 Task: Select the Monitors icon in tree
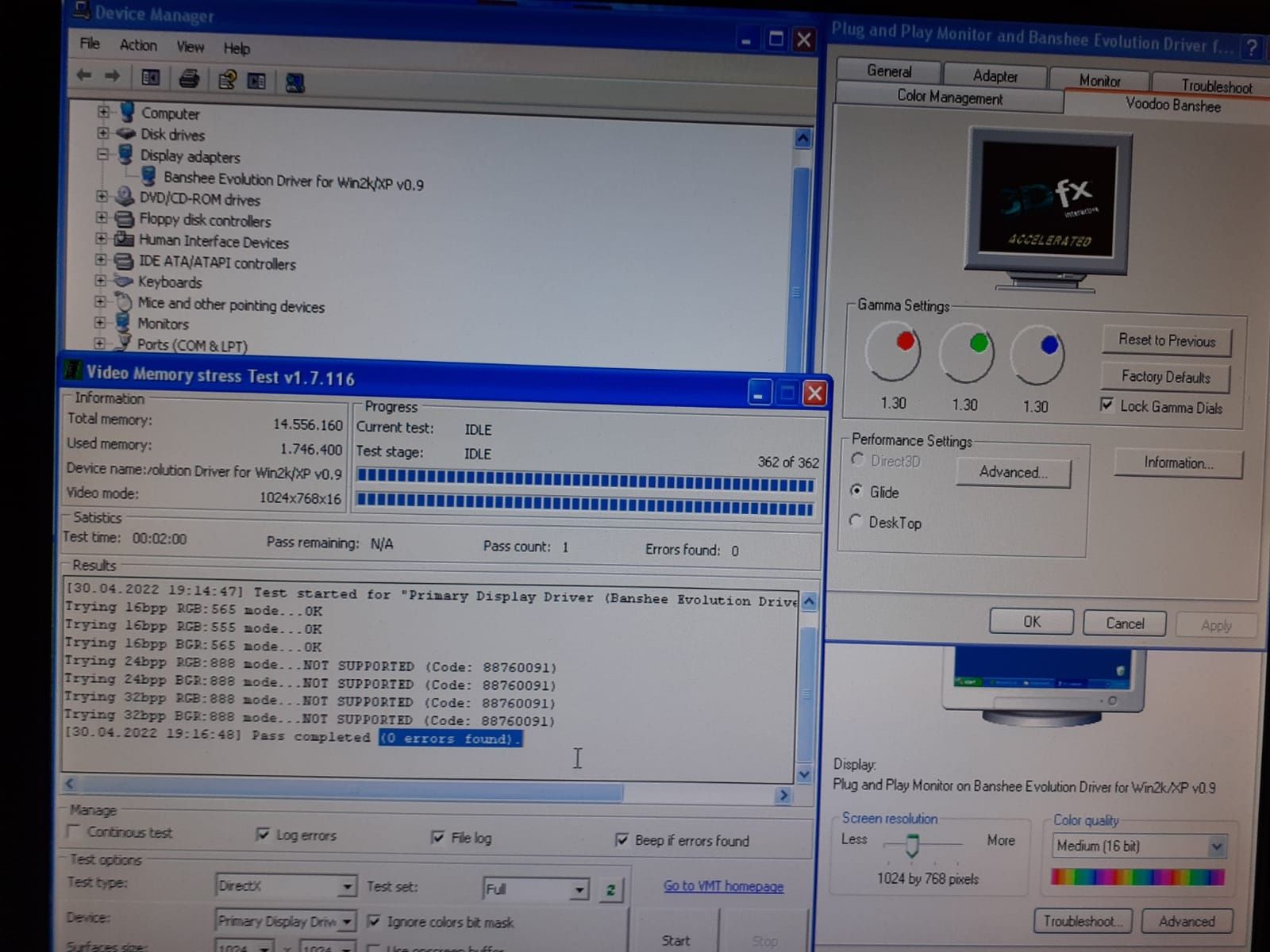click(122, 322)
